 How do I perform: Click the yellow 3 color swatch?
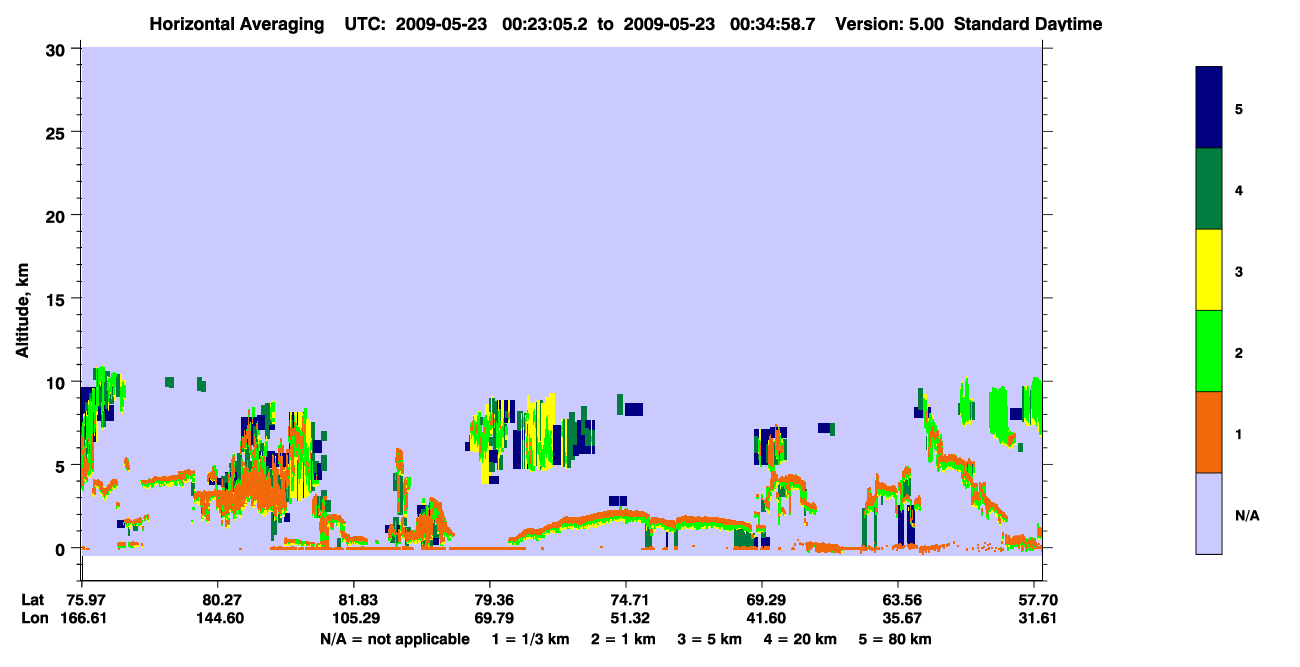click(x=1209, y=270)
